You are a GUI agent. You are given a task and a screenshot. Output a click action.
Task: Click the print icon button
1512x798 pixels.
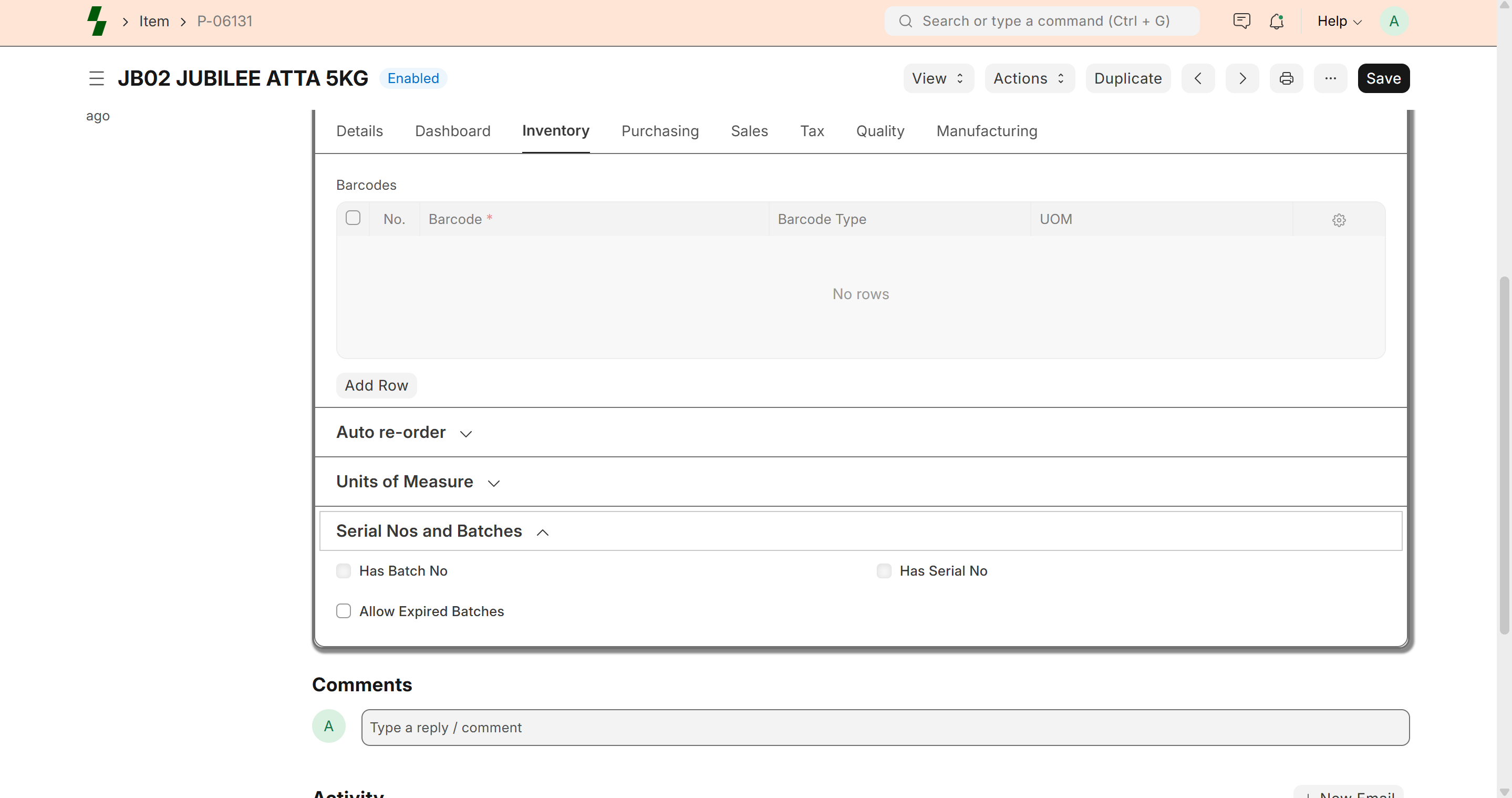click(1286, 78)
